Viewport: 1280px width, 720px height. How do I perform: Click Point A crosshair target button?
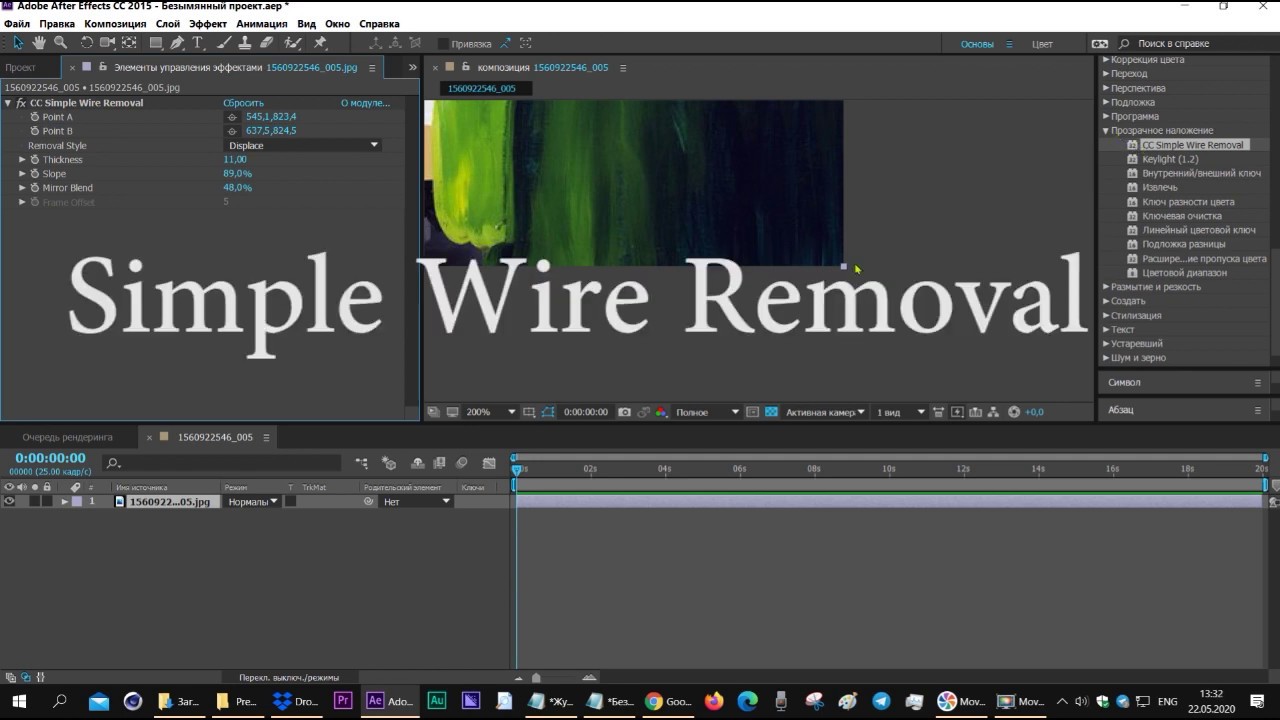(x=232, y=117)
